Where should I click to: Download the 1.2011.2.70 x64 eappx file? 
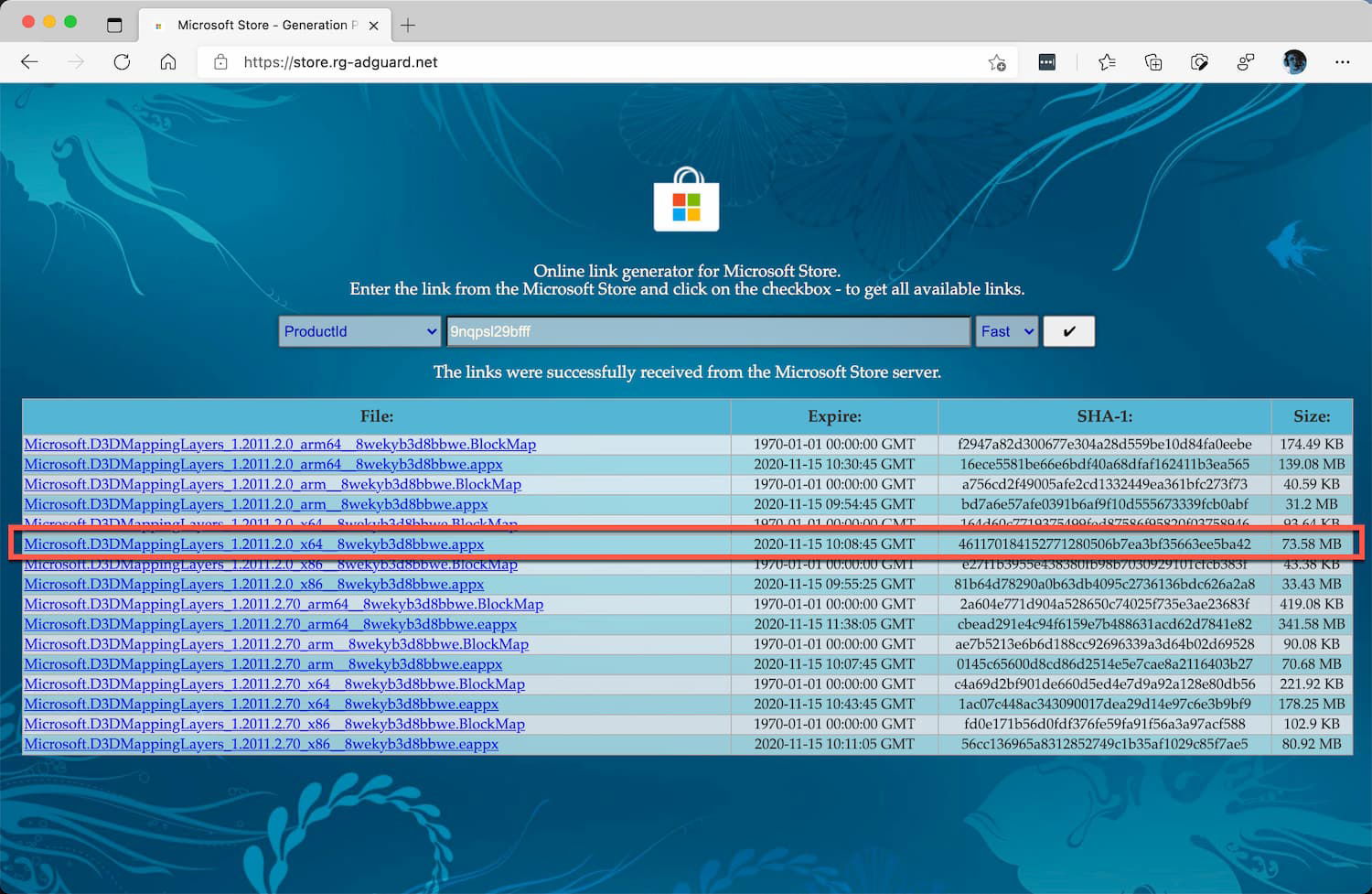click(x=262, y=705)
